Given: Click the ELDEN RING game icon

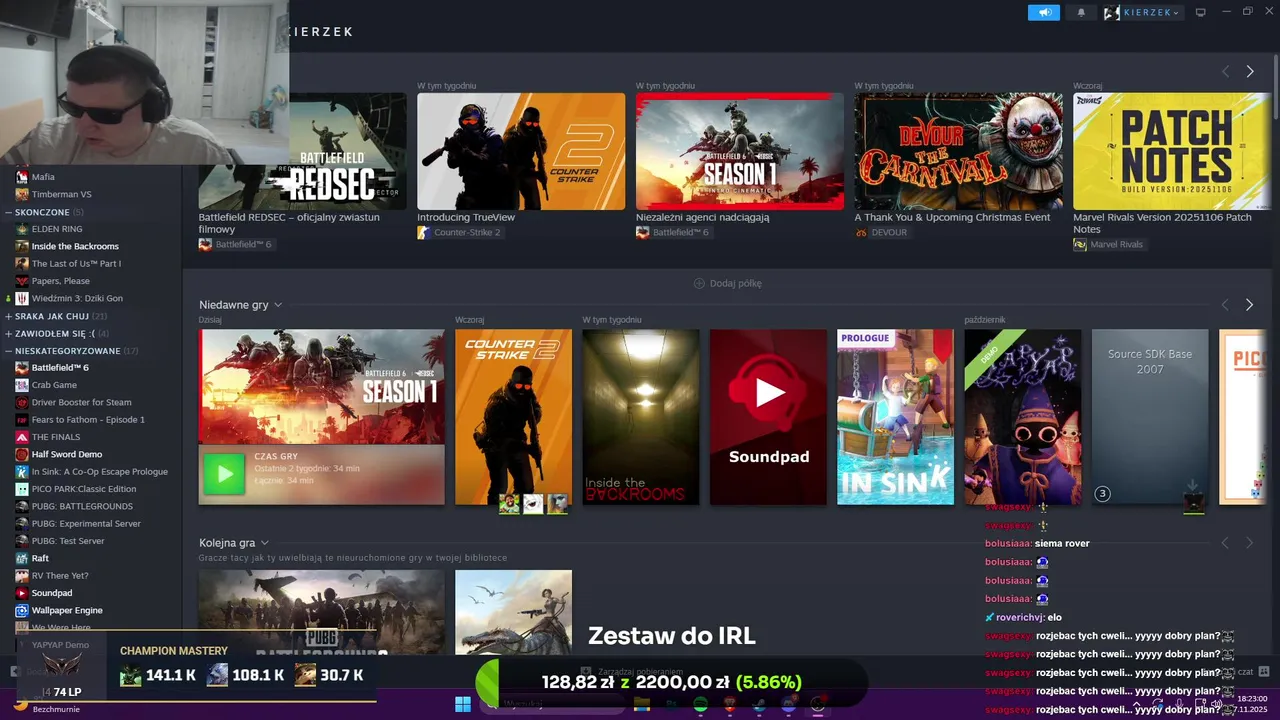Looking at the screenshot, I should [22, 229].
